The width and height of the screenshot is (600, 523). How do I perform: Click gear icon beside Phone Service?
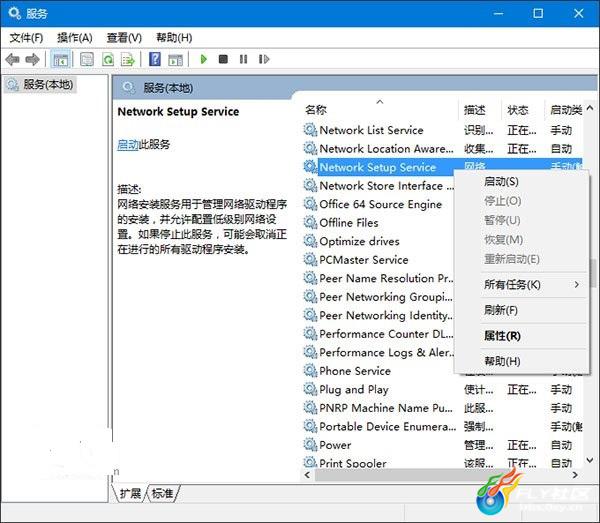click(310, 370)
